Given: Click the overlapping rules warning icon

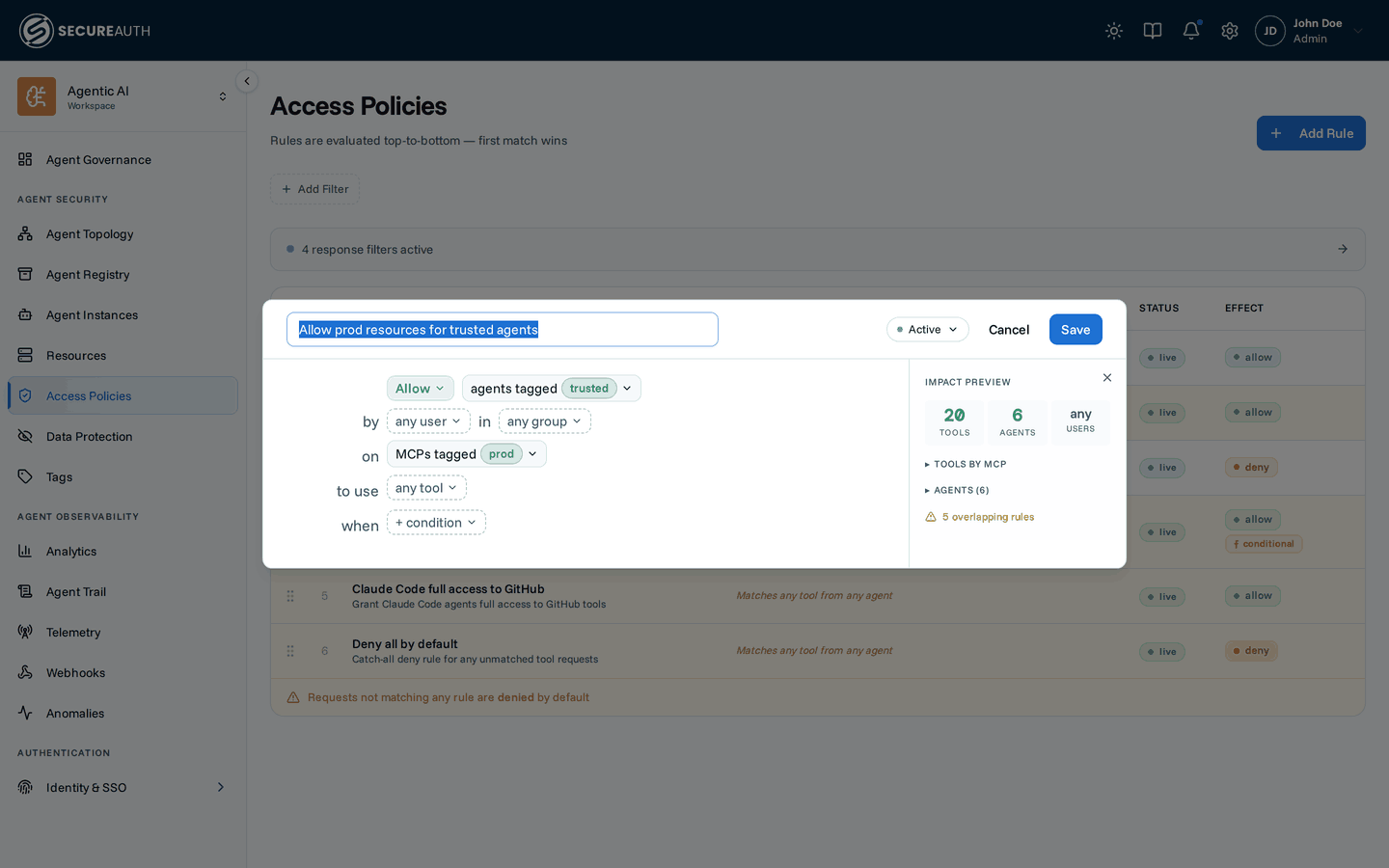Looking at the screenshot, I should pos(931,517).
